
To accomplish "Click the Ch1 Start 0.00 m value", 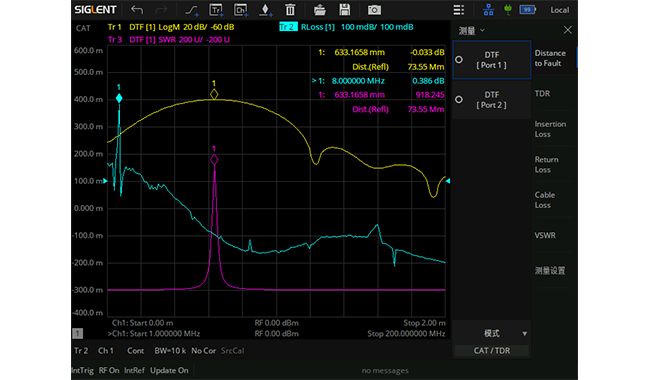I will tap(142, 323).
